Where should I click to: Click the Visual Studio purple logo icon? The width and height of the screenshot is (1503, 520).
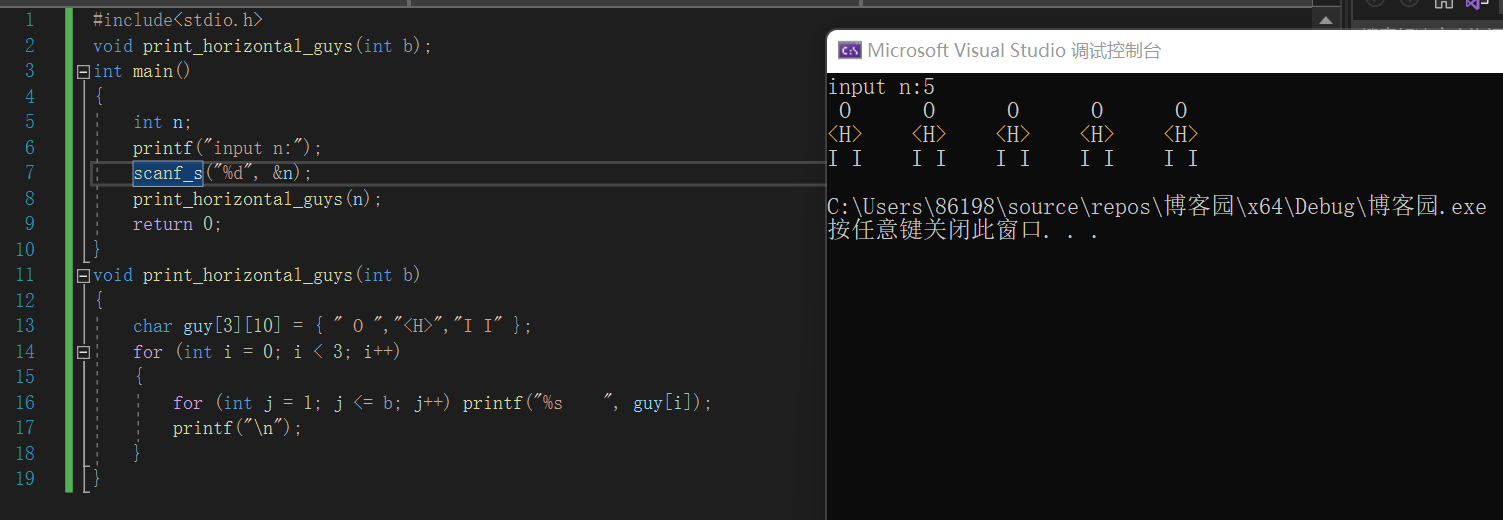click(1473, 4)
